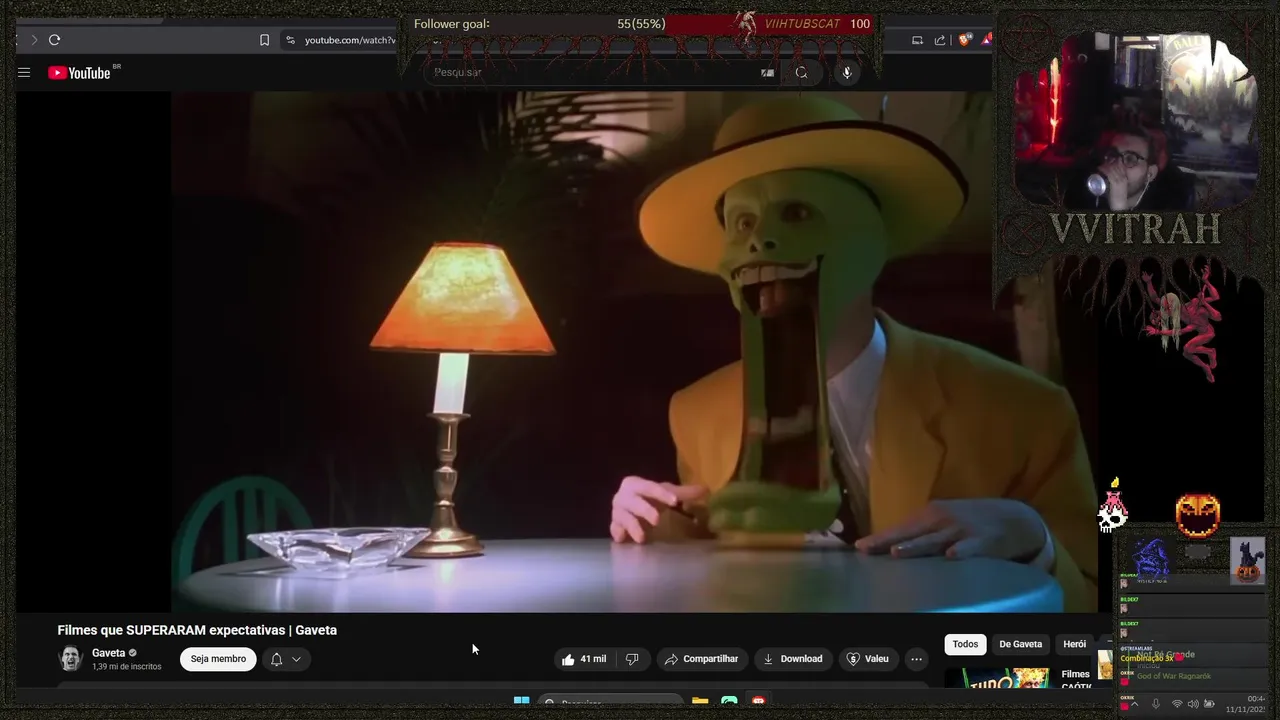Viewport: 1280px width, 720px height.
Task: Start voice search with the microphone icon
Action: coord(846,72)
